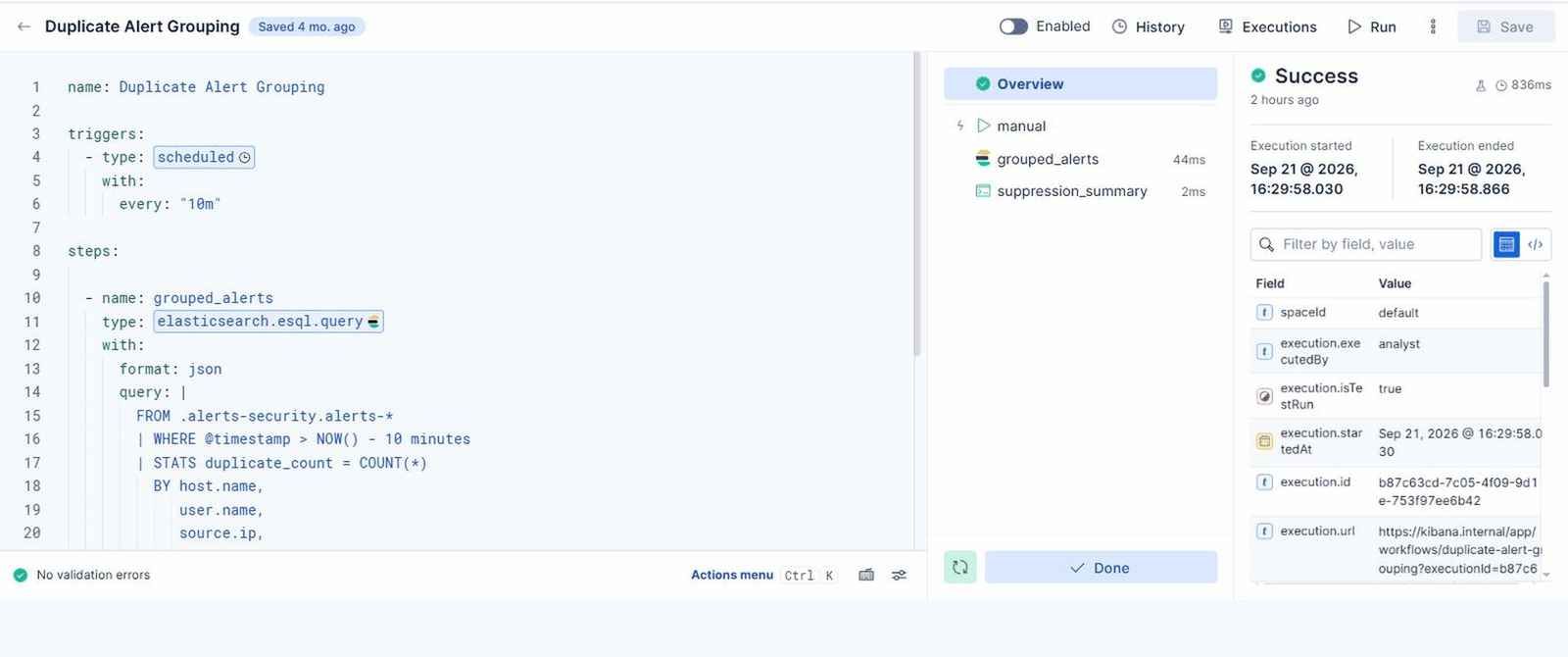
Task: Click the magnifier icon in filter box
Action: click(x=1266, y=244)
